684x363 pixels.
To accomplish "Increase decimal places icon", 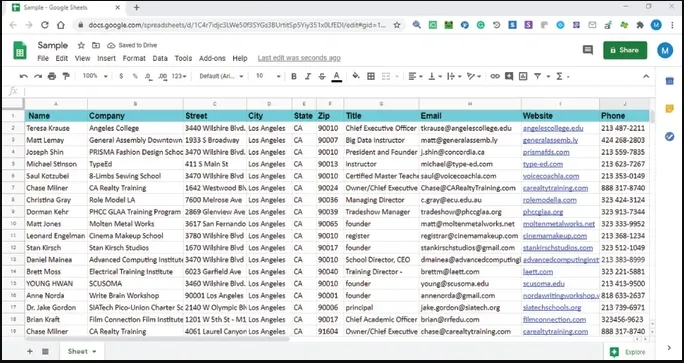I will coord(163,76).
